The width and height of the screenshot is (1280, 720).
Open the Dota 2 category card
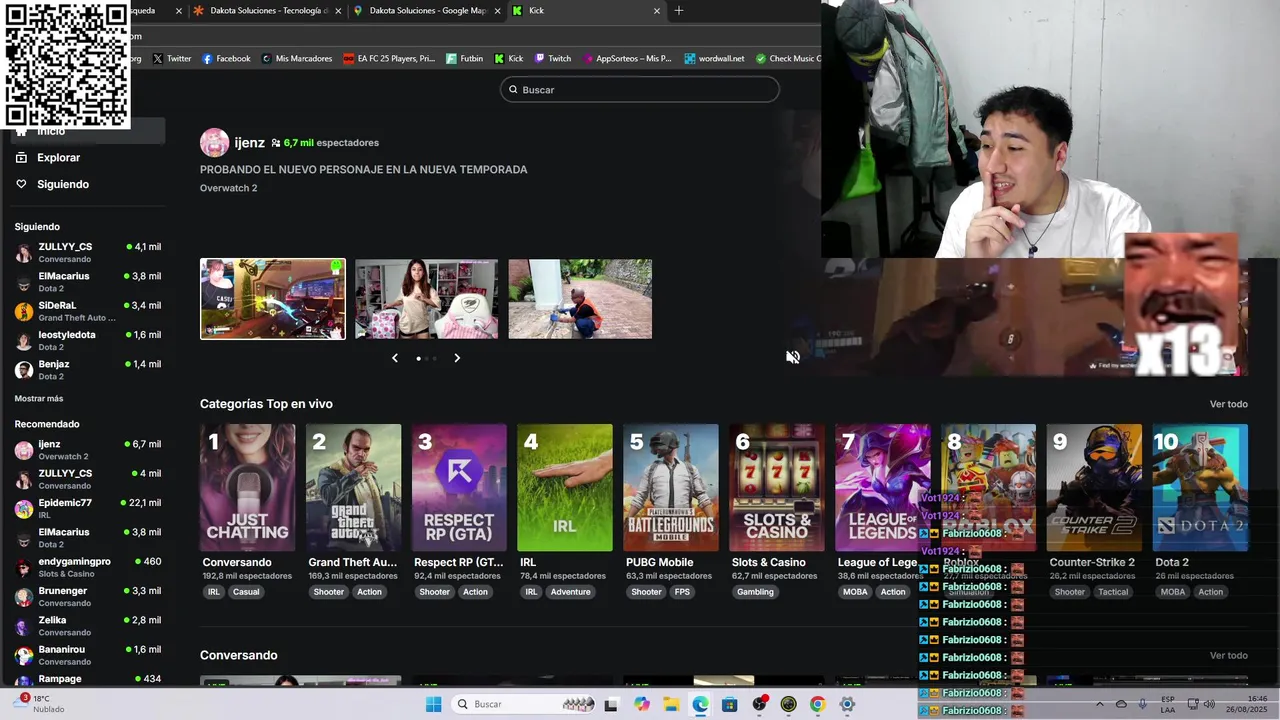point(1200,487)
